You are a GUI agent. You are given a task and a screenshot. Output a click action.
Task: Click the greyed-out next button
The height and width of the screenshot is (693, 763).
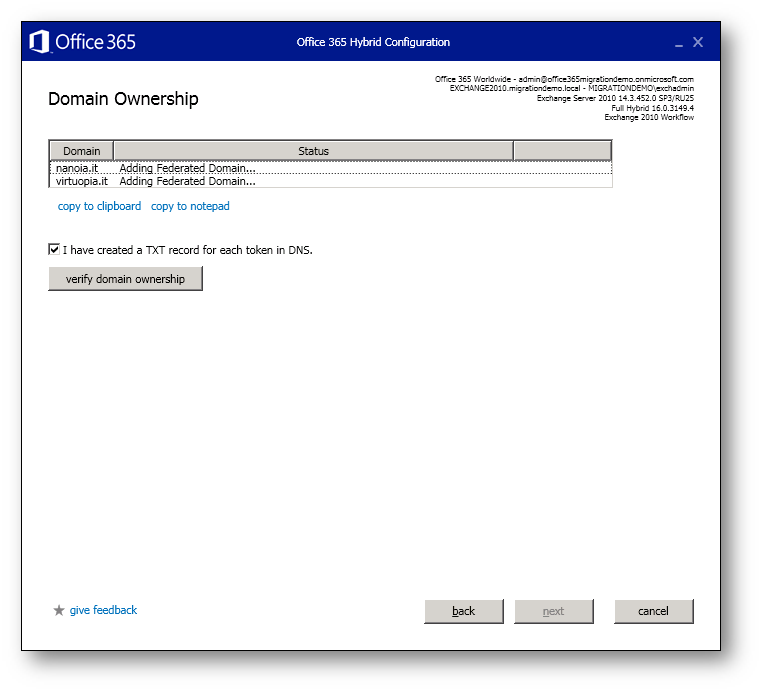tap(554, 611)
